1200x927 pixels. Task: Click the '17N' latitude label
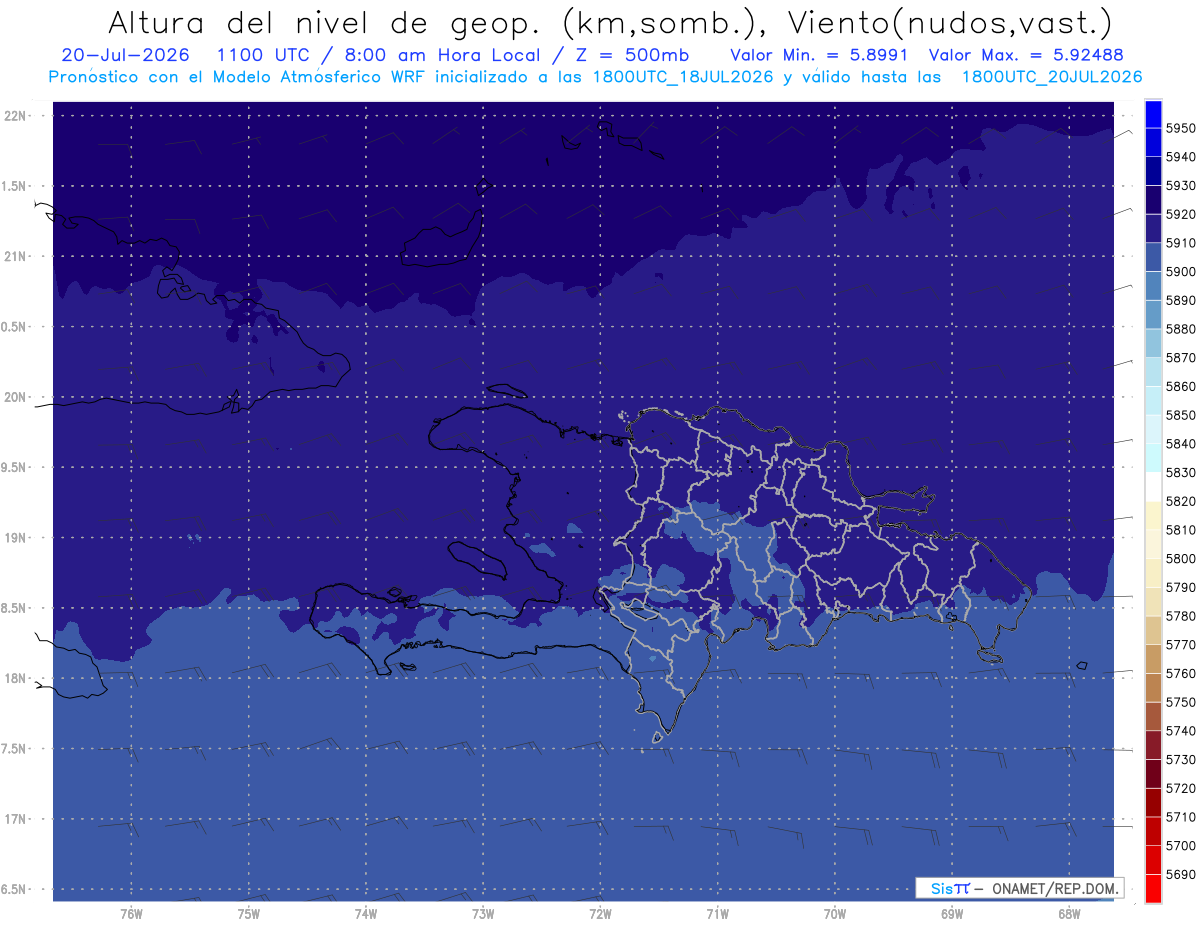[x=16, y=819]
